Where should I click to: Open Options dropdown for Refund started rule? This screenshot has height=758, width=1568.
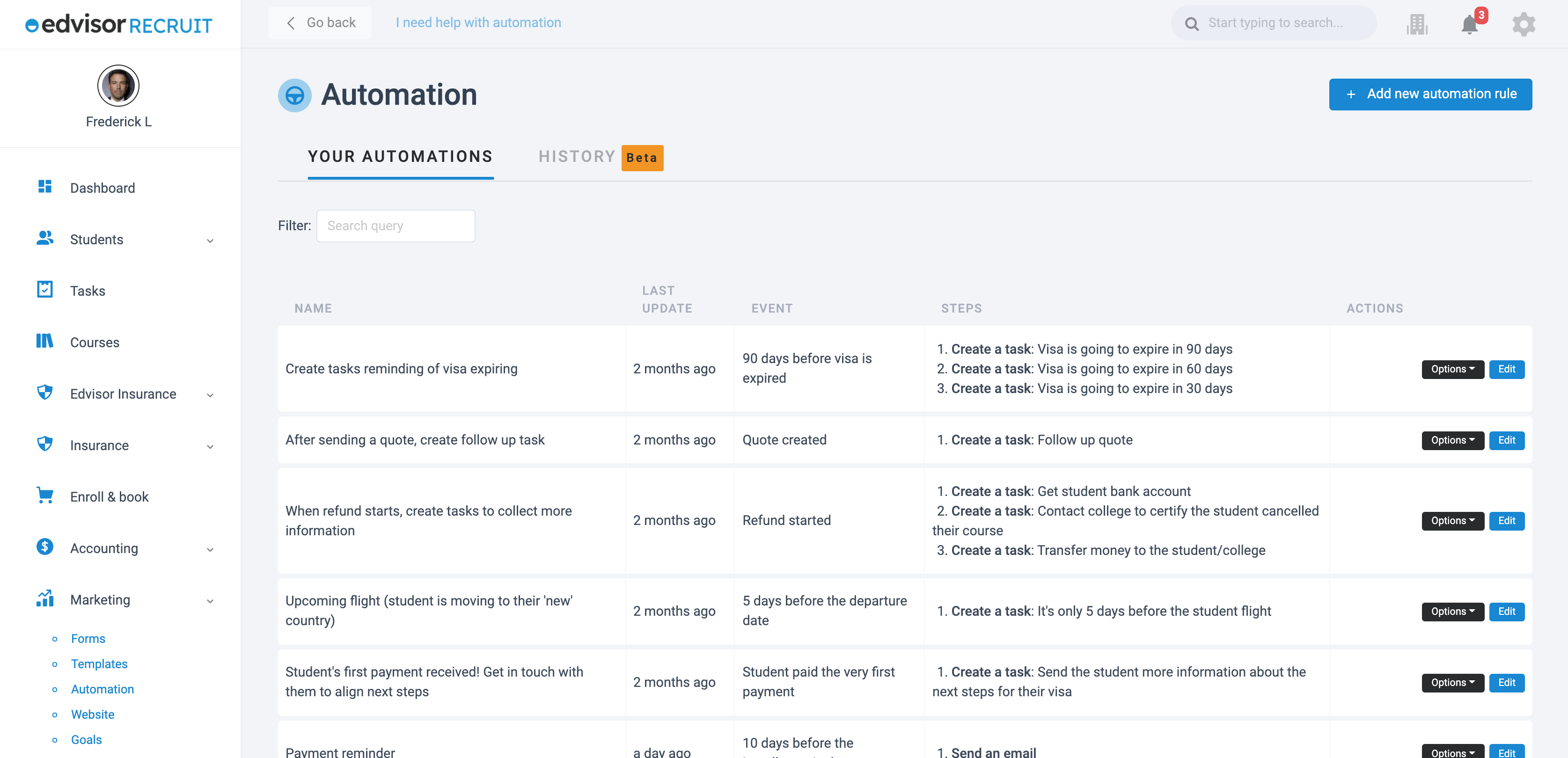[1452, 521]
